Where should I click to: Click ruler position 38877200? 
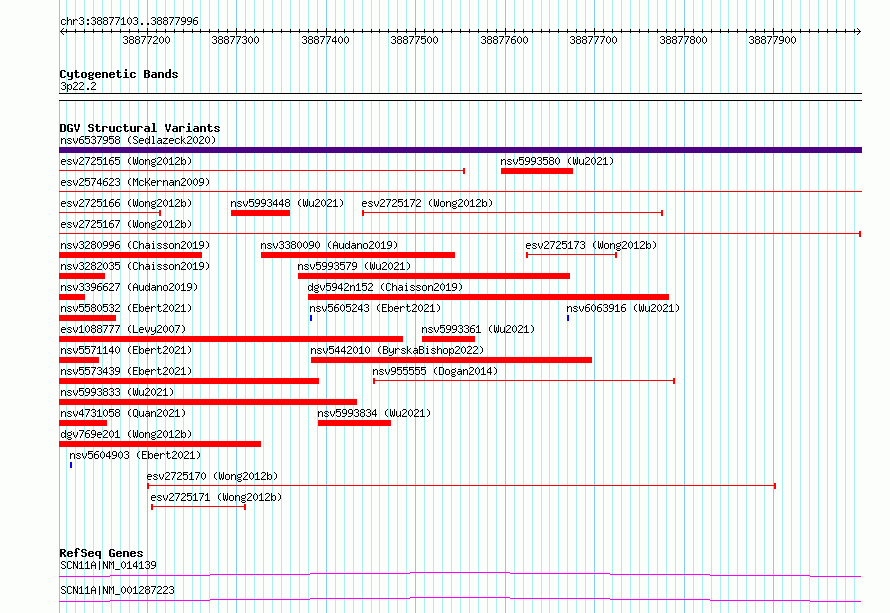coord(146,40)
